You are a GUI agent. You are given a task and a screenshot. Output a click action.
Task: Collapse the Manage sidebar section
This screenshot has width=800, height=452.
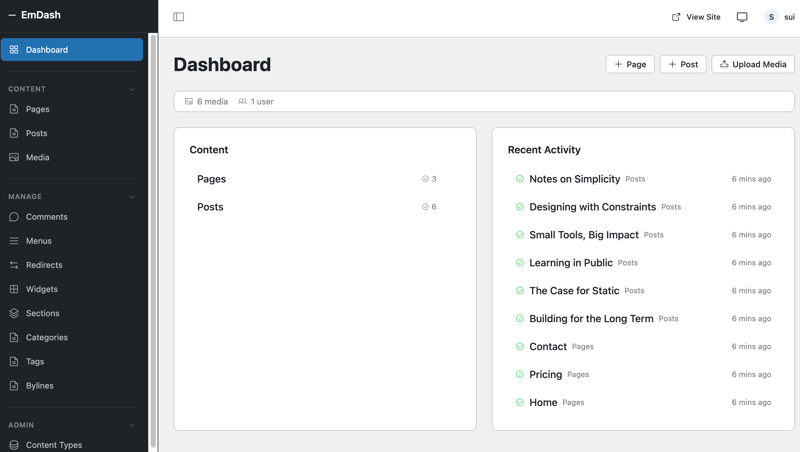coord(131,197)
